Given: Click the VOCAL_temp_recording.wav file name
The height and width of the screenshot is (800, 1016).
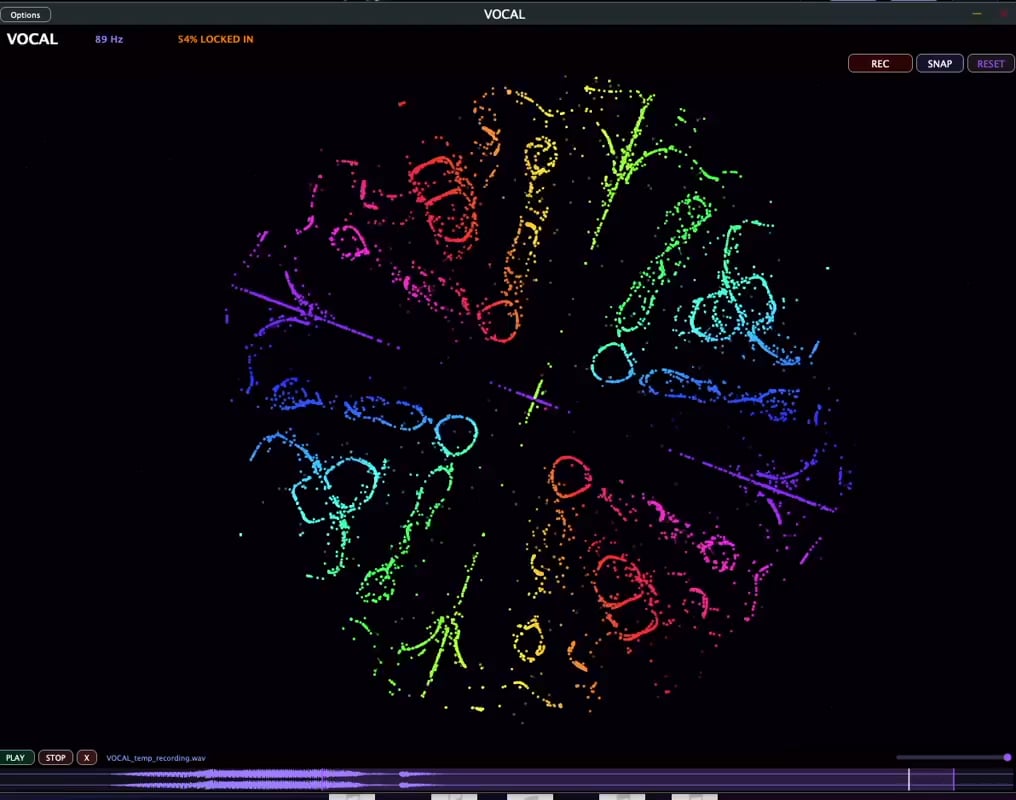Looking at the screenshot, I should coord(156,758).
